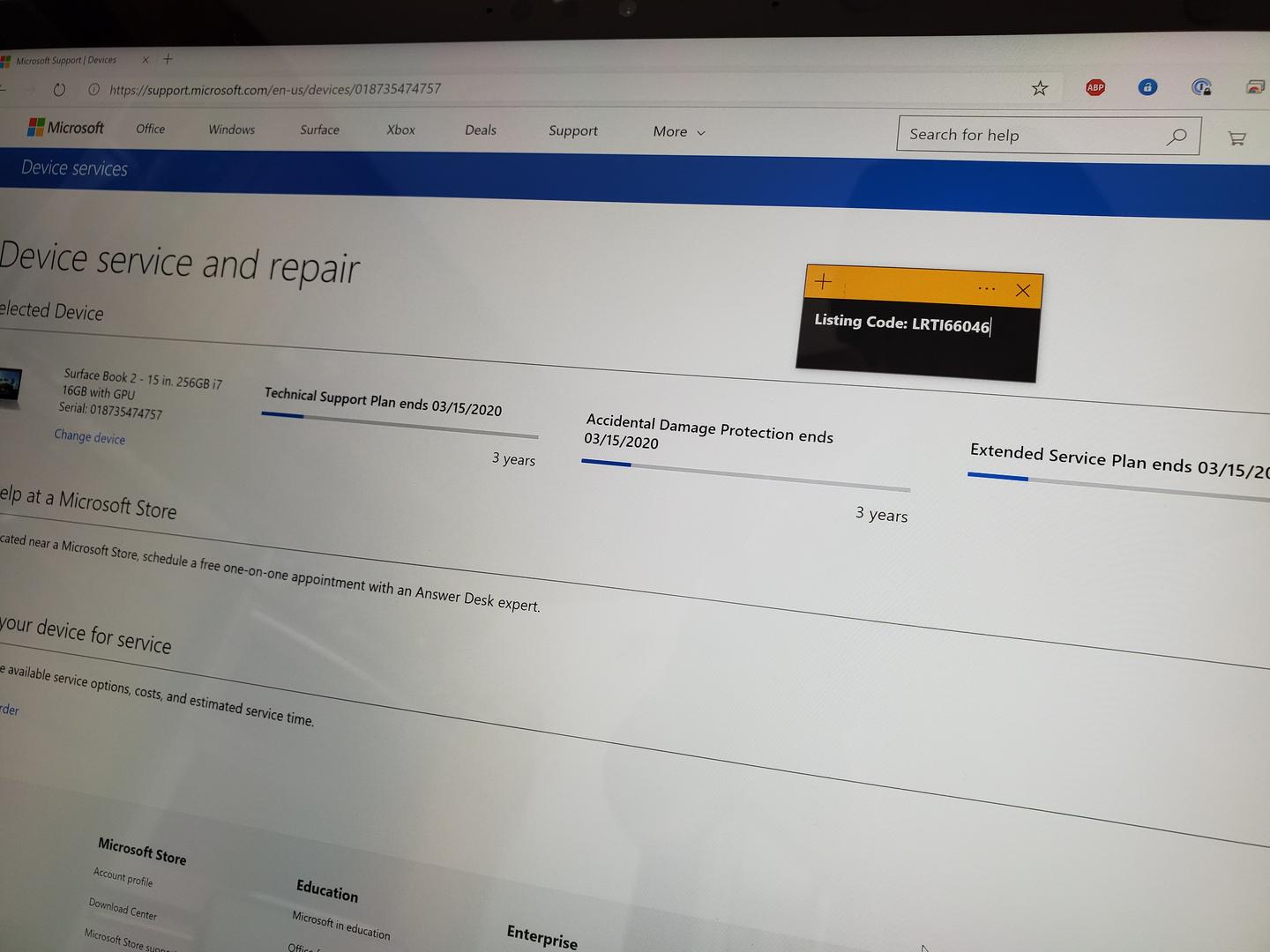Open the Surface menu item
1270x952 pixels.
(x=319, y=130)
